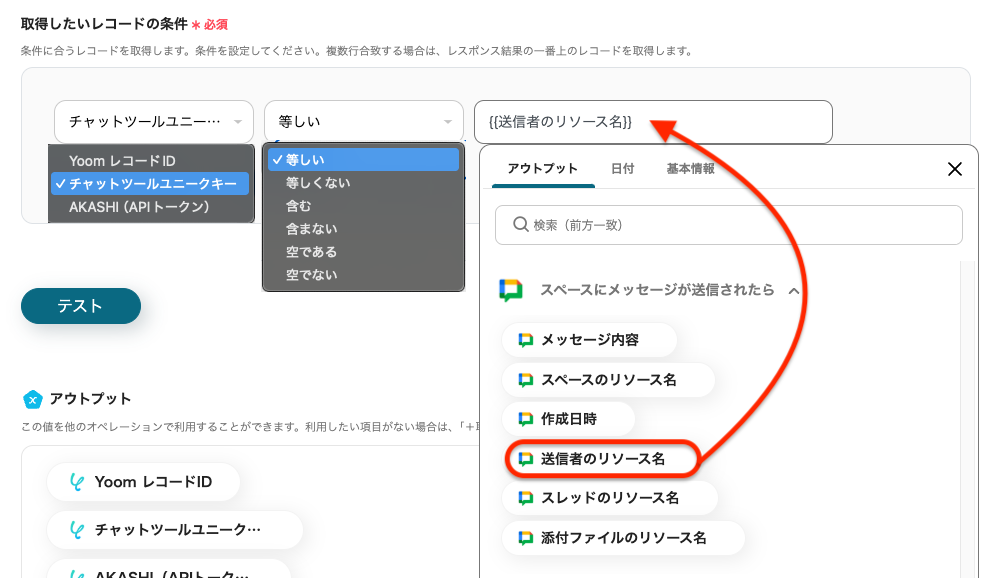Click the テスト button

[x=81, y=306]
